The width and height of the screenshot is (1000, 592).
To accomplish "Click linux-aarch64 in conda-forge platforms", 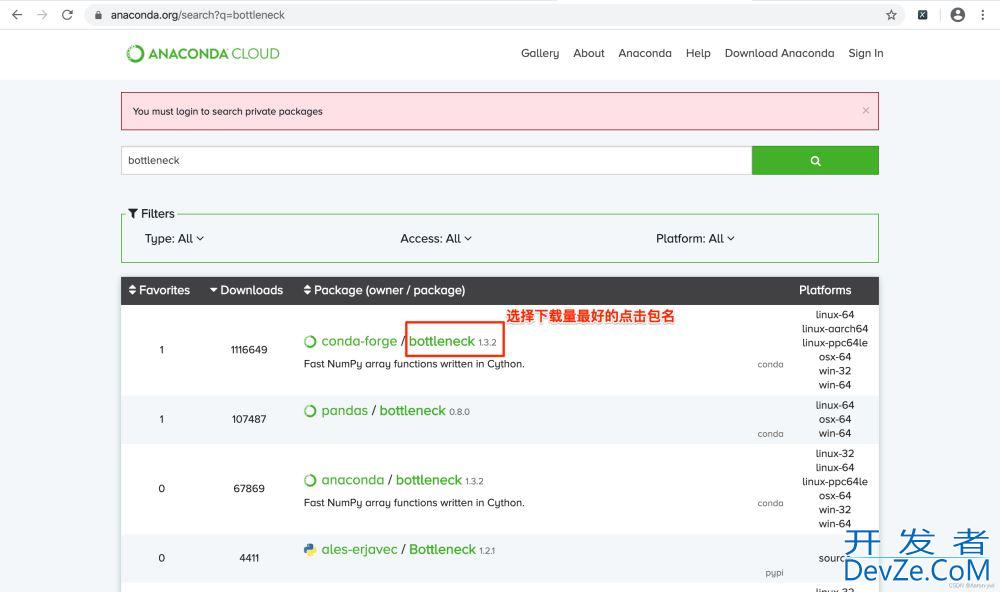I will (835, 329).
